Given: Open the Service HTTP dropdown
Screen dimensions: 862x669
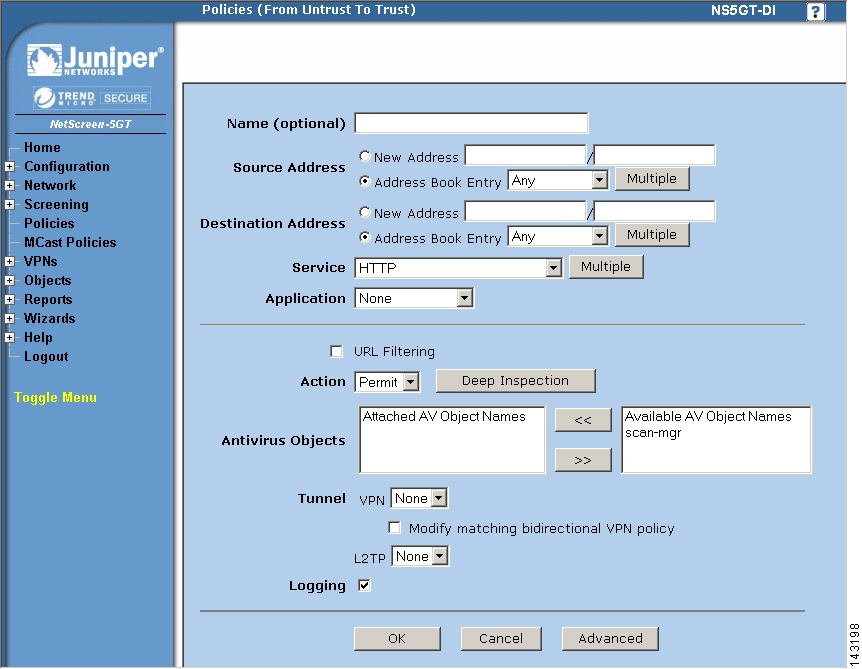Looking at the screenshot, I should point(458,268).
